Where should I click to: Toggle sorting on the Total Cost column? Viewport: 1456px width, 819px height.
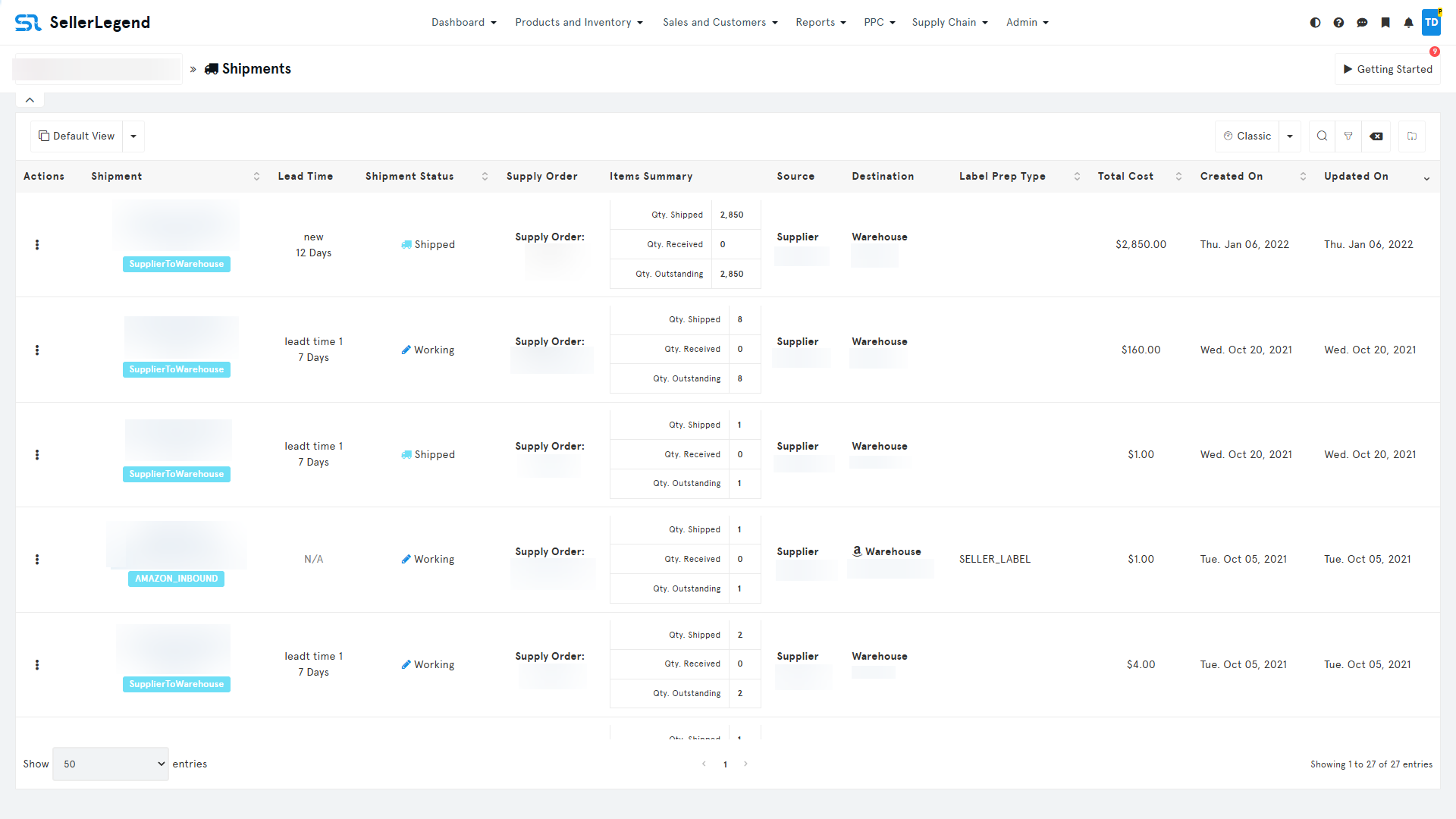pyautogui.click(x=1178, y=176)
